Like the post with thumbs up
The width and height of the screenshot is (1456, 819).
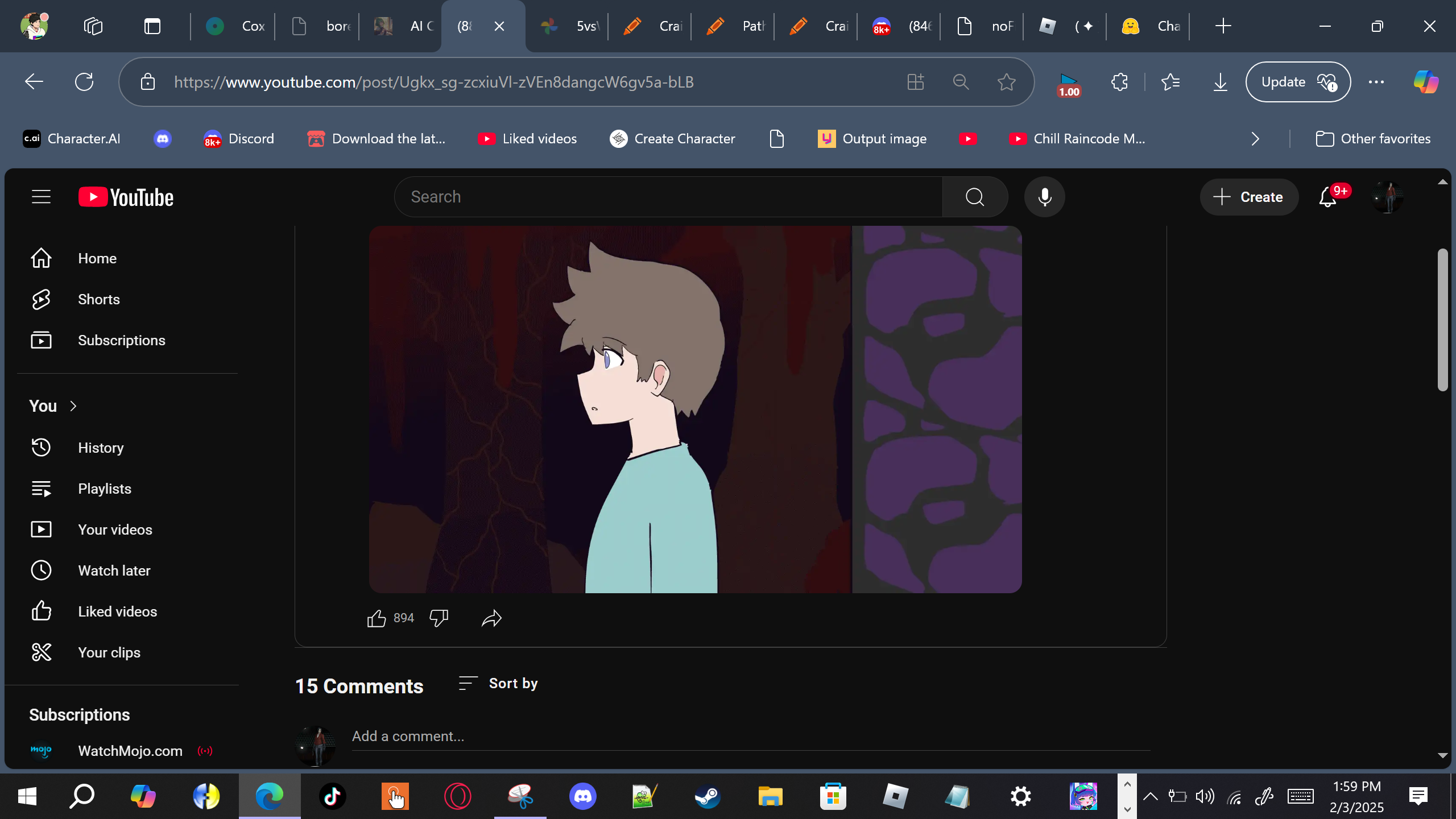point(377,618)
